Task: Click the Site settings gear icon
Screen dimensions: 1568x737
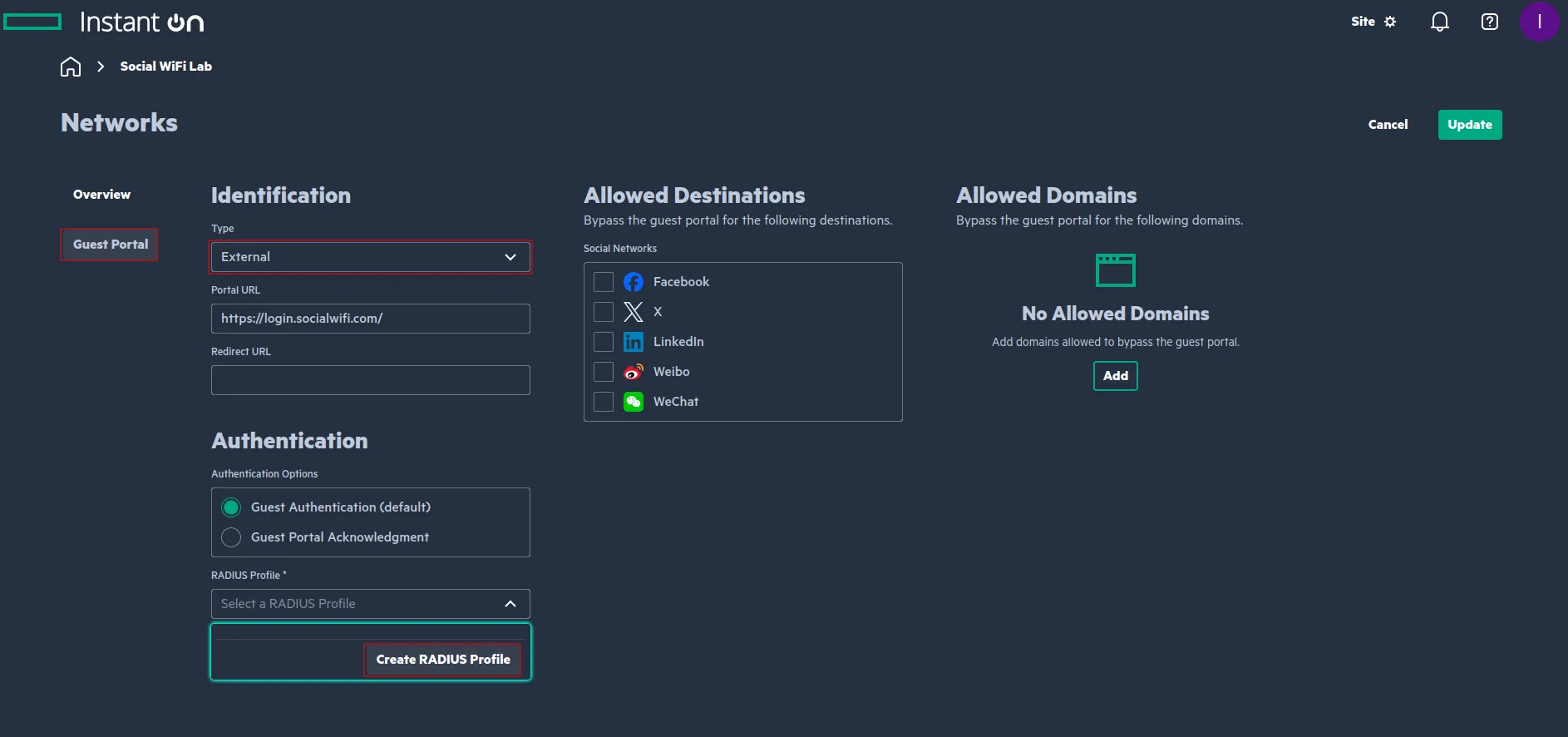Action: click(x=1390, y=22)
